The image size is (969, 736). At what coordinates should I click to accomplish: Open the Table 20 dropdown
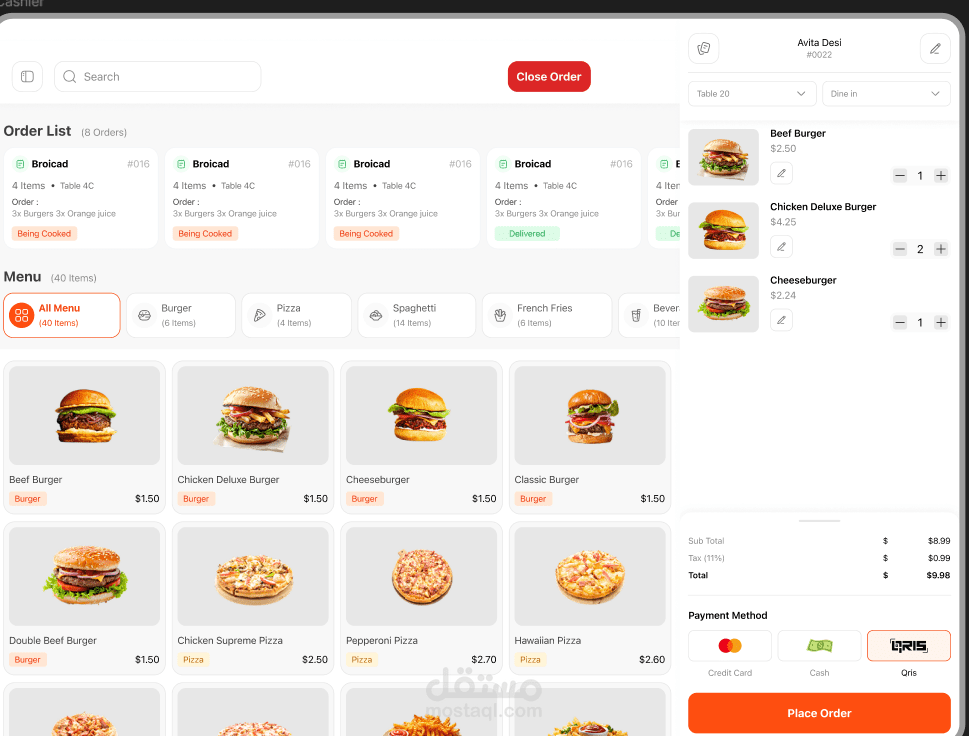point(752,93)
